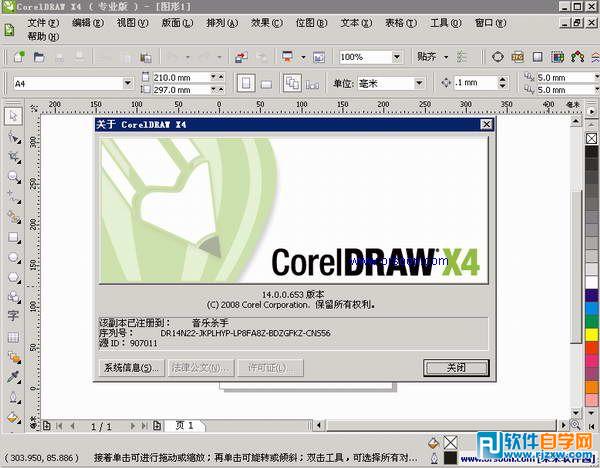Open the navigator zoom icon at corner
The width and height of the screenshot is (600, 468).
click(x=575, y=424)
